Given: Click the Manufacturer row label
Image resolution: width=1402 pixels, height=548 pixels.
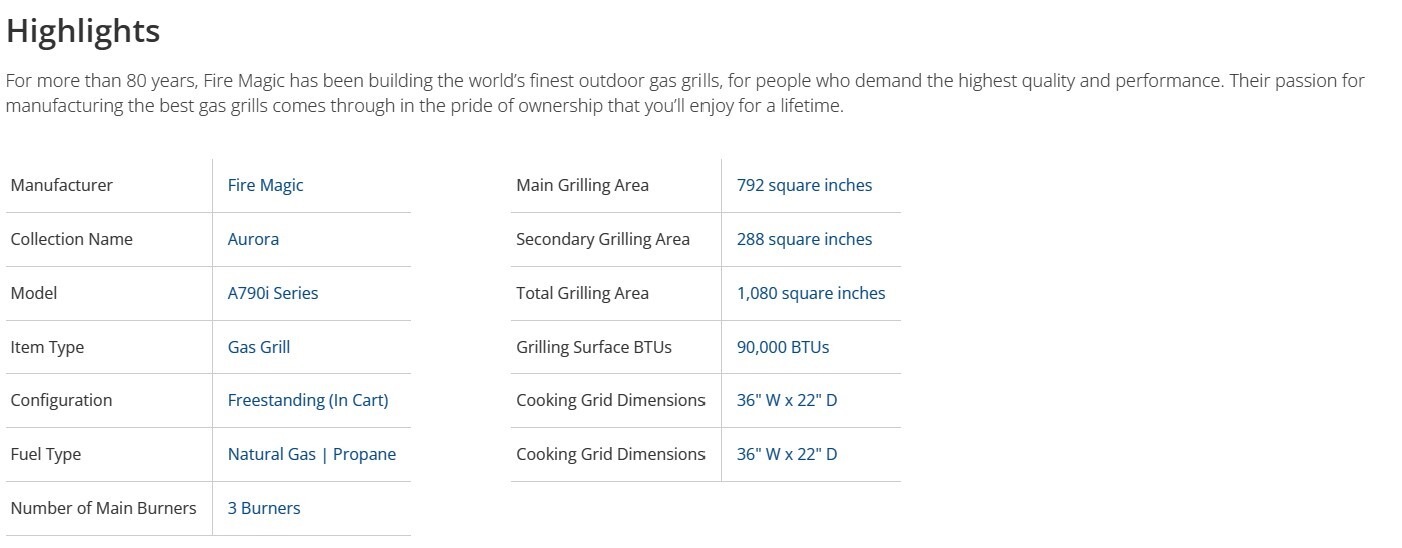Looking at the screenshot, I should (x=62, y=185).
